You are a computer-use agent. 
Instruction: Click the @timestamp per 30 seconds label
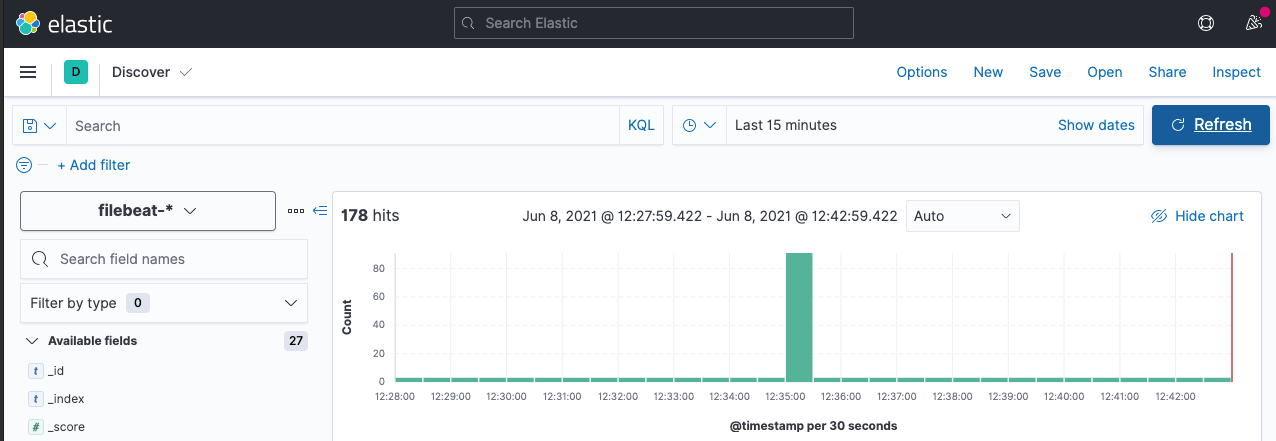click(813, 426)
